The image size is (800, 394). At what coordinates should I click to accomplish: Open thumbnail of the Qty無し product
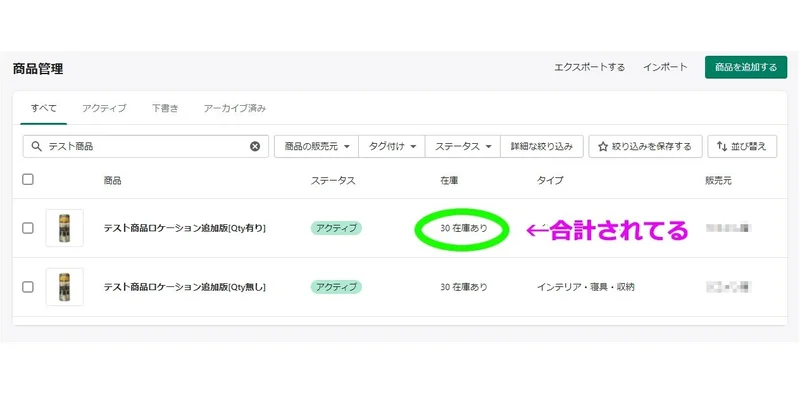(x=64, y=287)
